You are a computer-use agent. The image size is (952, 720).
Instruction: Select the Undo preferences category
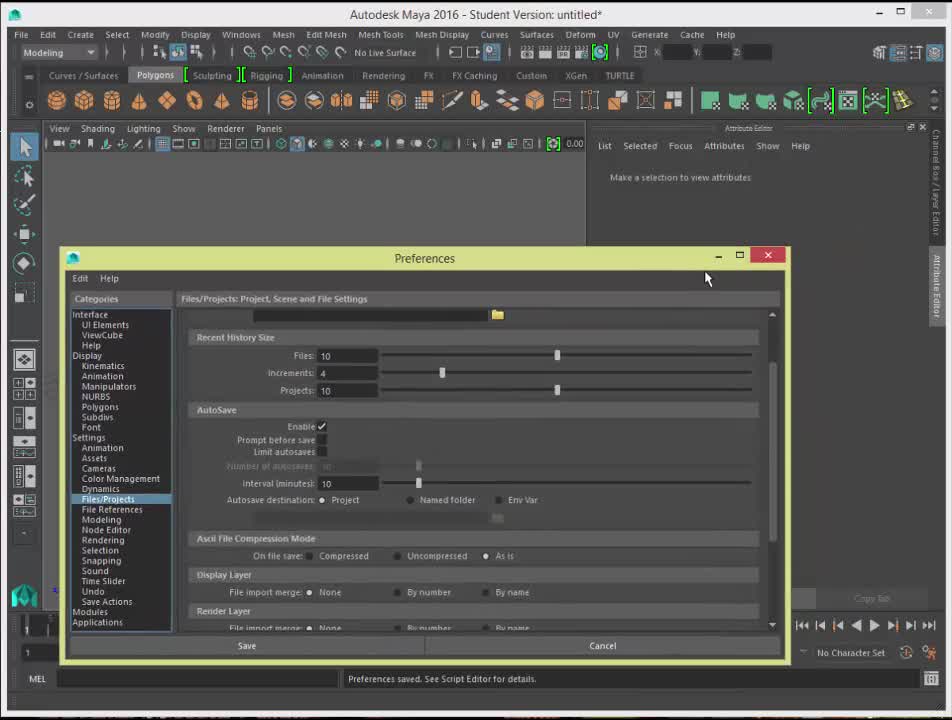pos(93,591)
